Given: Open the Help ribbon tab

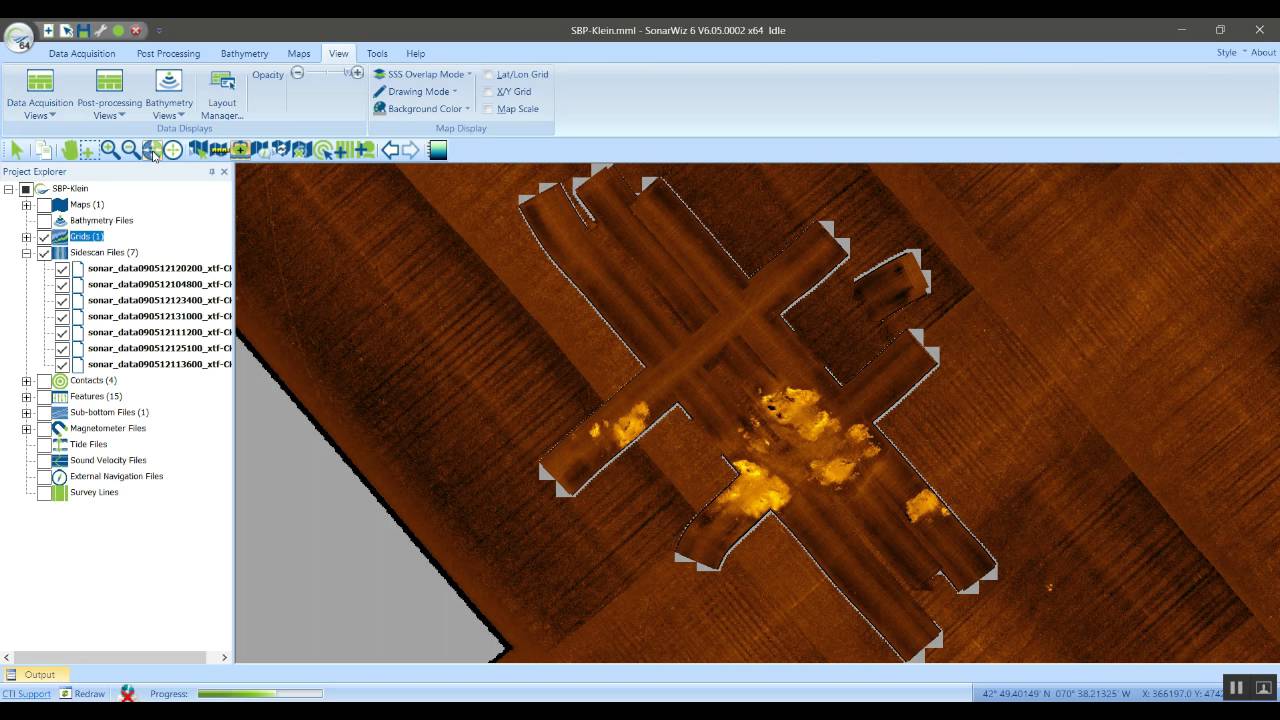Looking at the screenshot, I should (416, 54).
